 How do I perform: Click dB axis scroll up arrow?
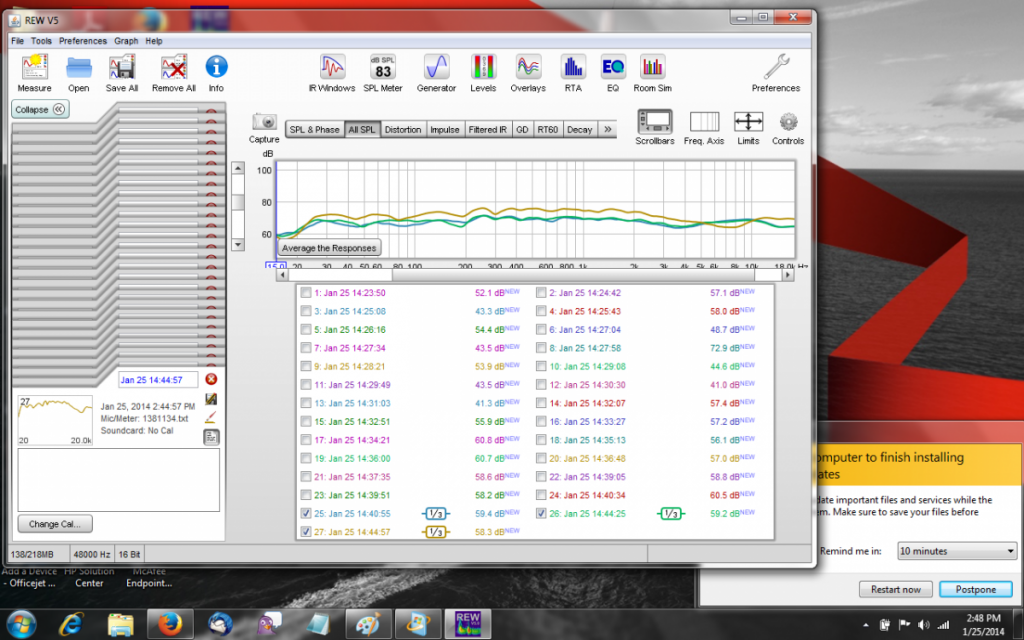[x=238, y=168]
